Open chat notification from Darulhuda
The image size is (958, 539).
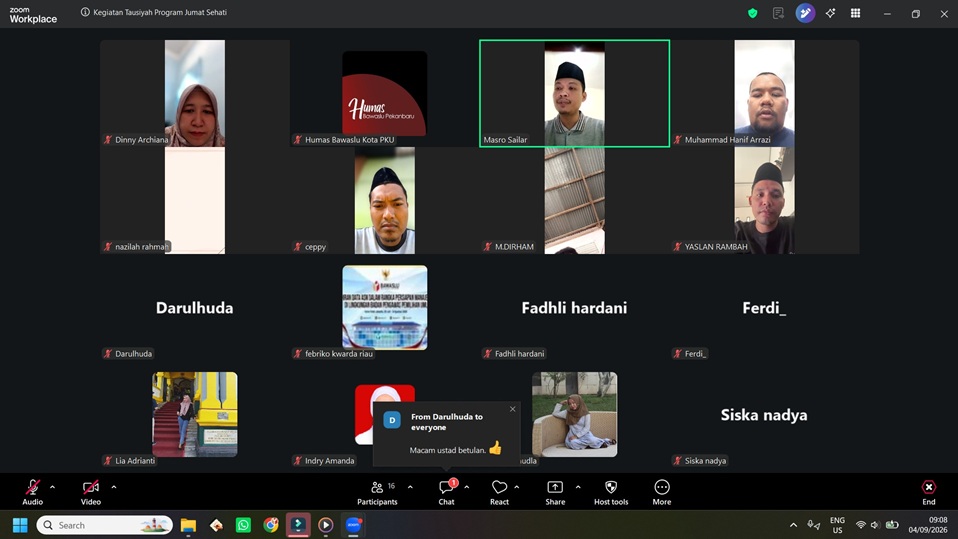pyautogui.click(x=447, y=434)
